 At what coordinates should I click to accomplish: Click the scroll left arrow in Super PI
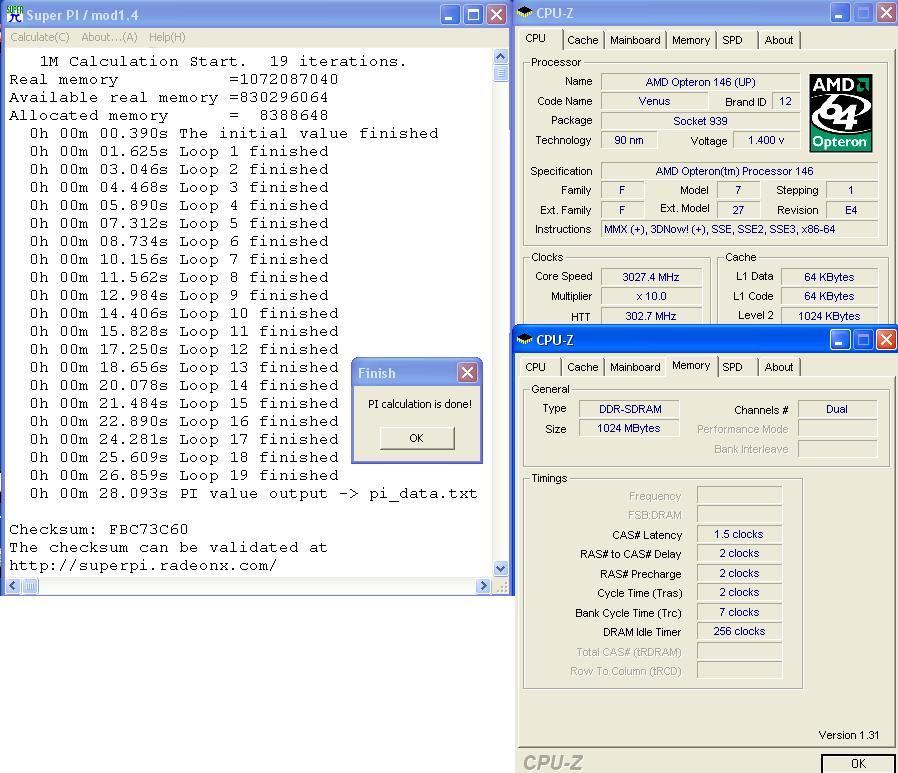[13, 586]
